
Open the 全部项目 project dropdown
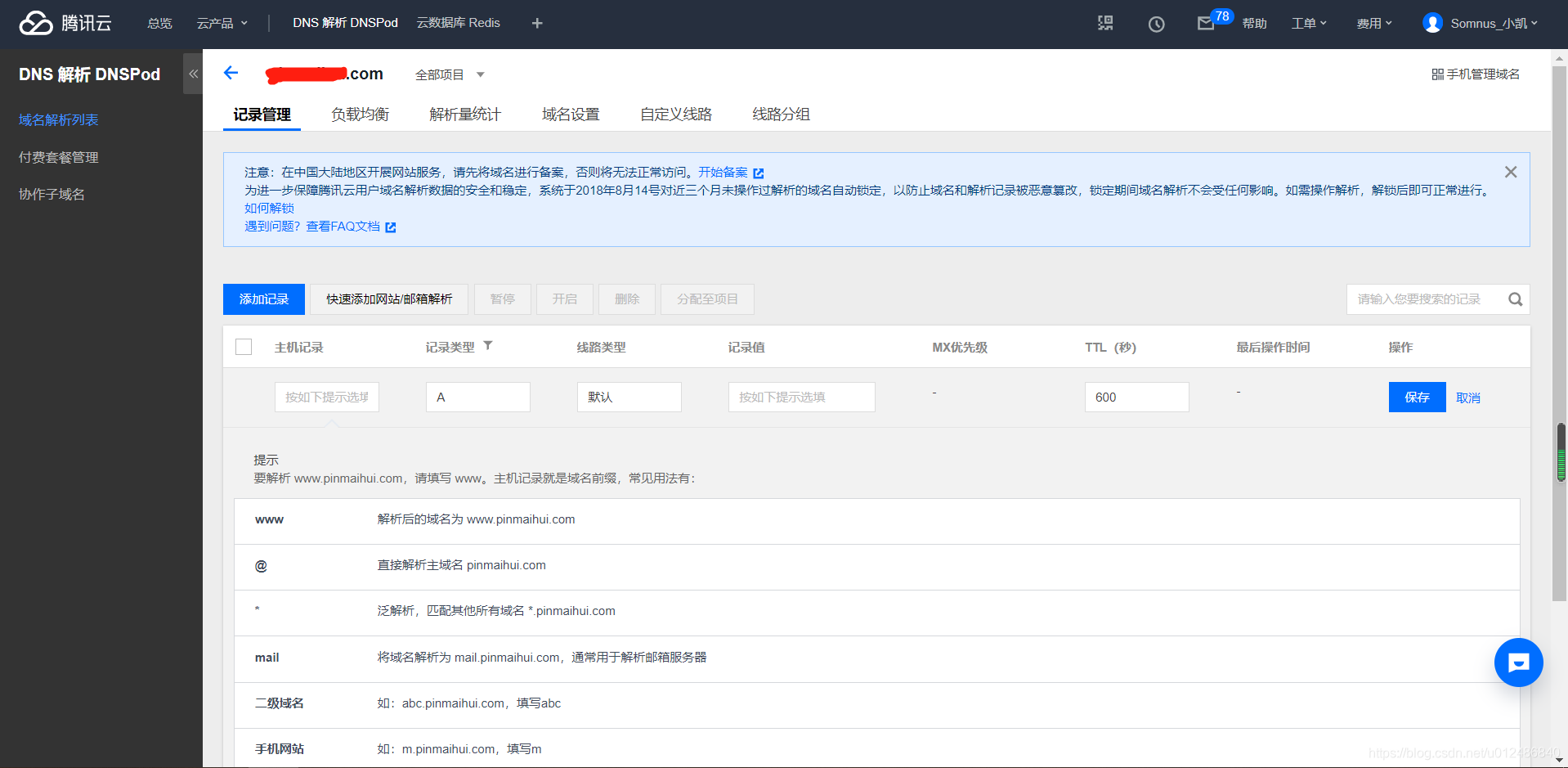450,74
